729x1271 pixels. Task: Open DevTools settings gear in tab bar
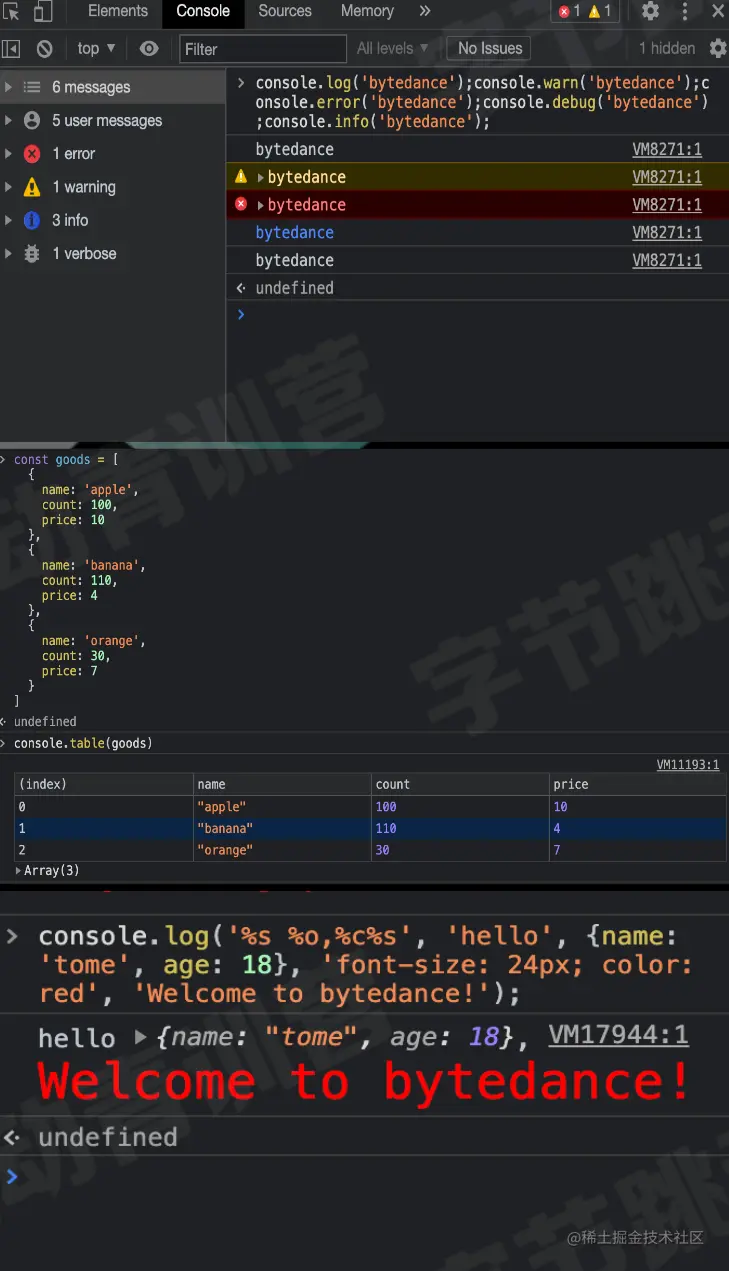tap(650, 12)
